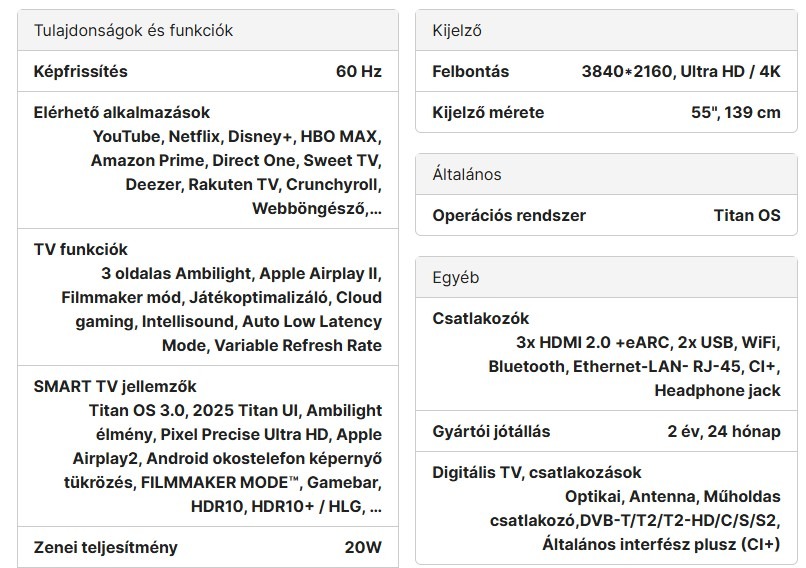The height and width of the screenshot is (568, 806).
Task: Click the 'TV funkciók' label
Action: [81, 250]
